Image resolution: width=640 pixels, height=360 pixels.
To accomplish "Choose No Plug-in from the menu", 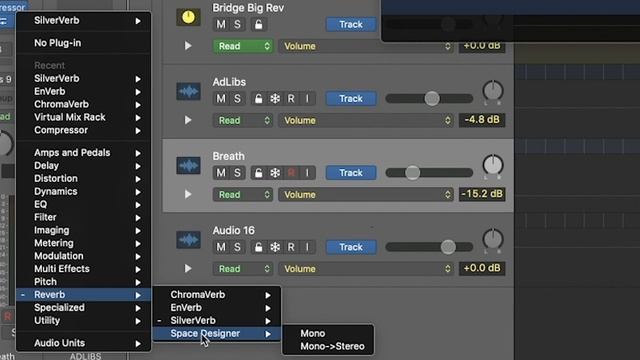I will [x=84, y=43].
